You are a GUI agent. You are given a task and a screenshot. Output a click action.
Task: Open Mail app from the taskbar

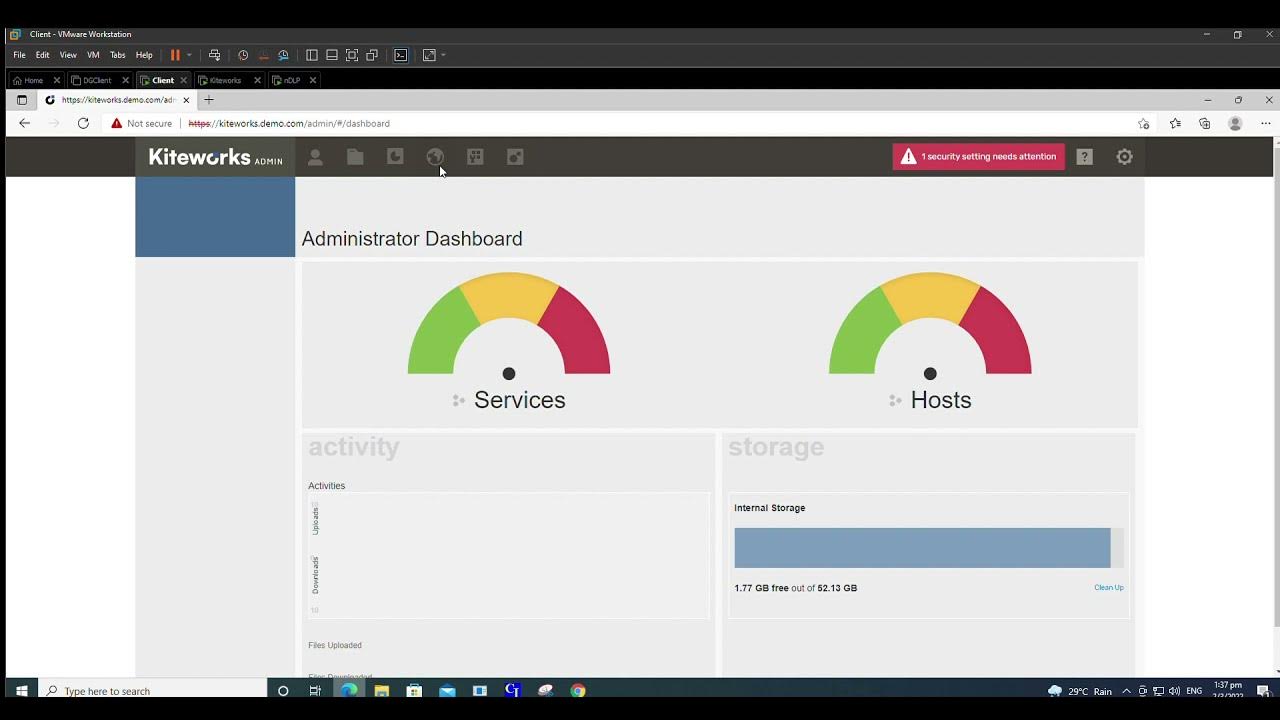pos(447,691)
